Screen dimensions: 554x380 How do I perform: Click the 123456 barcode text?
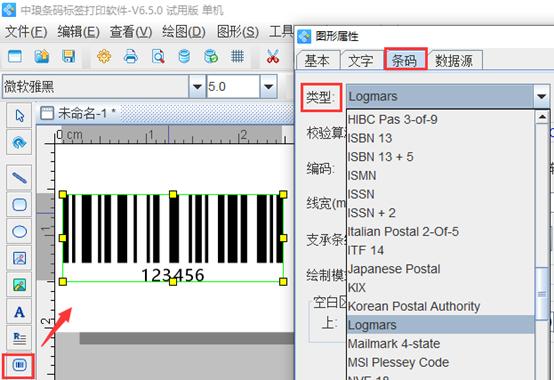(x=173, y=275)
